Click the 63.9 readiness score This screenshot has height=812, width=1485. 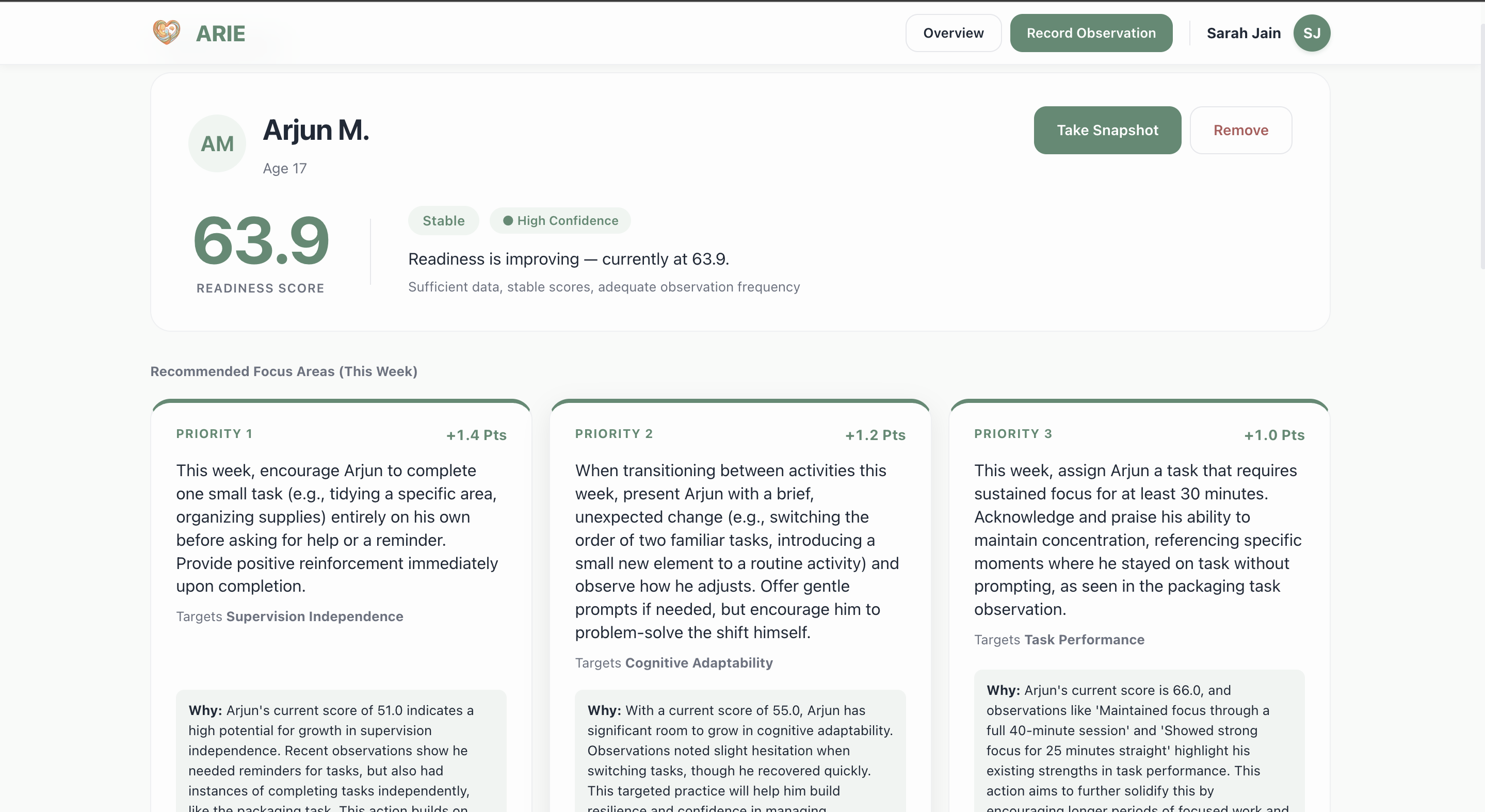[261, 240]
